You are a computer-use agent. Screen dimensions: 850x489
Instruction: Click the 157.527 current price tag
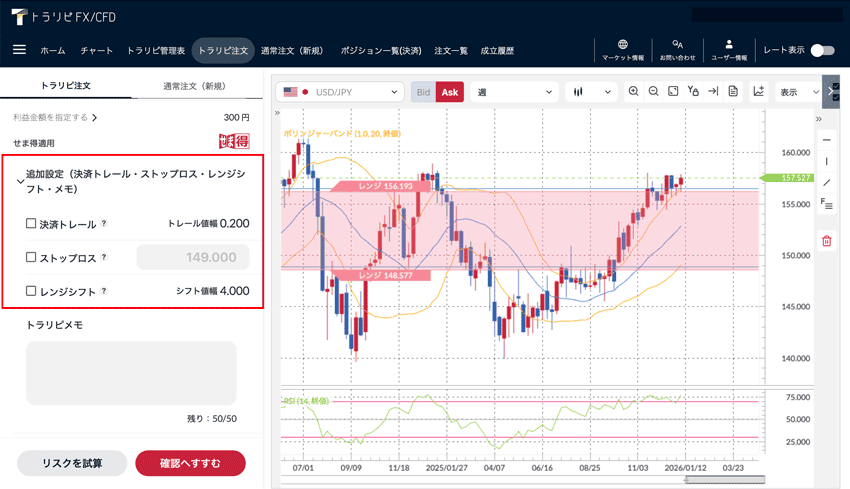[789, 178]
